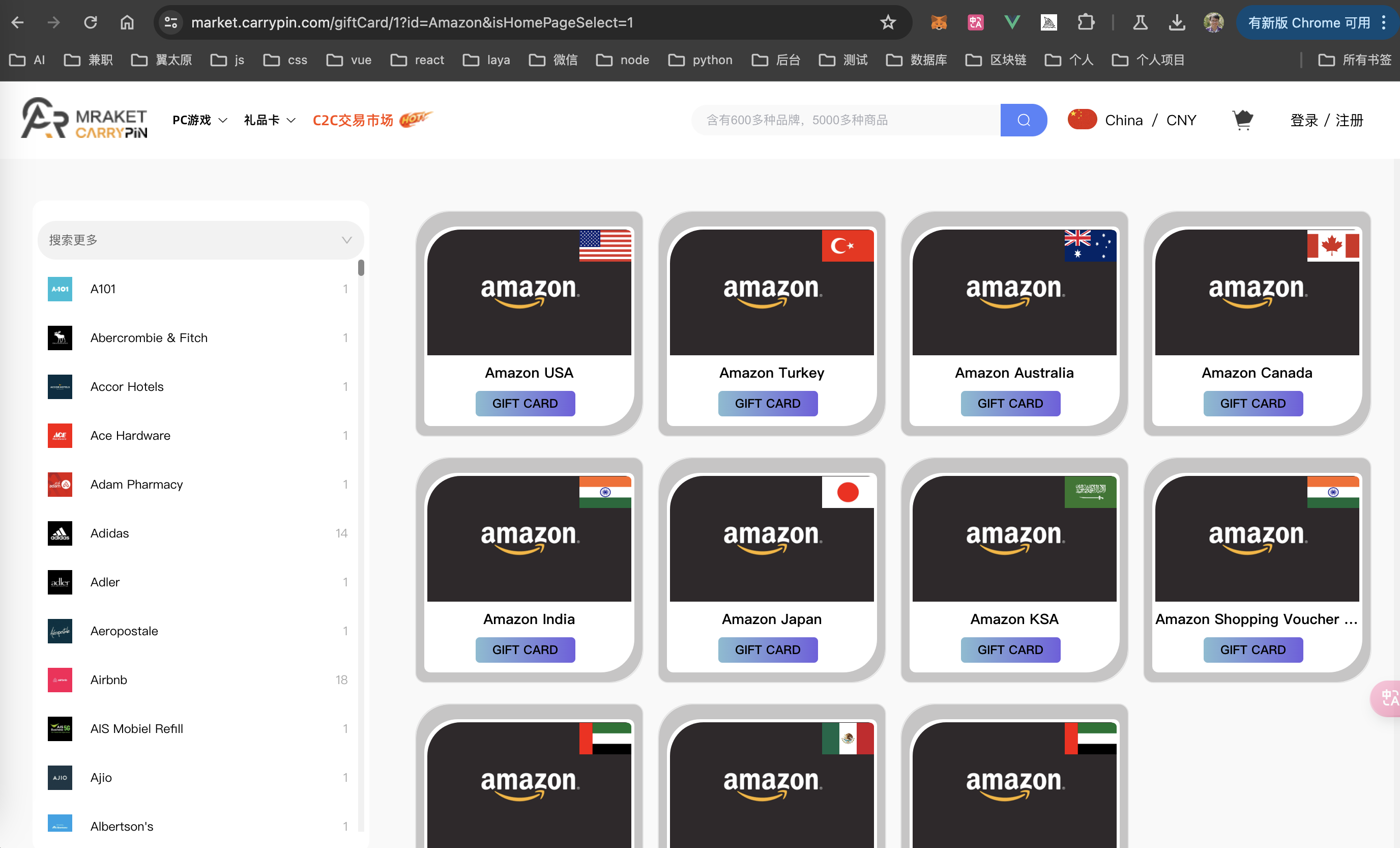
Task: Click the browser back arrow
Action: 18,23
